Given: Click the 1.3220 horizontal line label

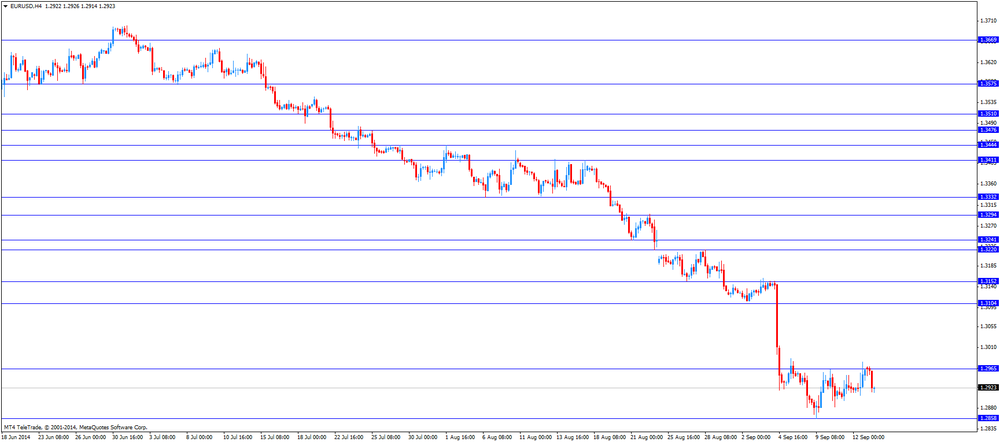Looking at the screenshot, I should tap(987, 249).
